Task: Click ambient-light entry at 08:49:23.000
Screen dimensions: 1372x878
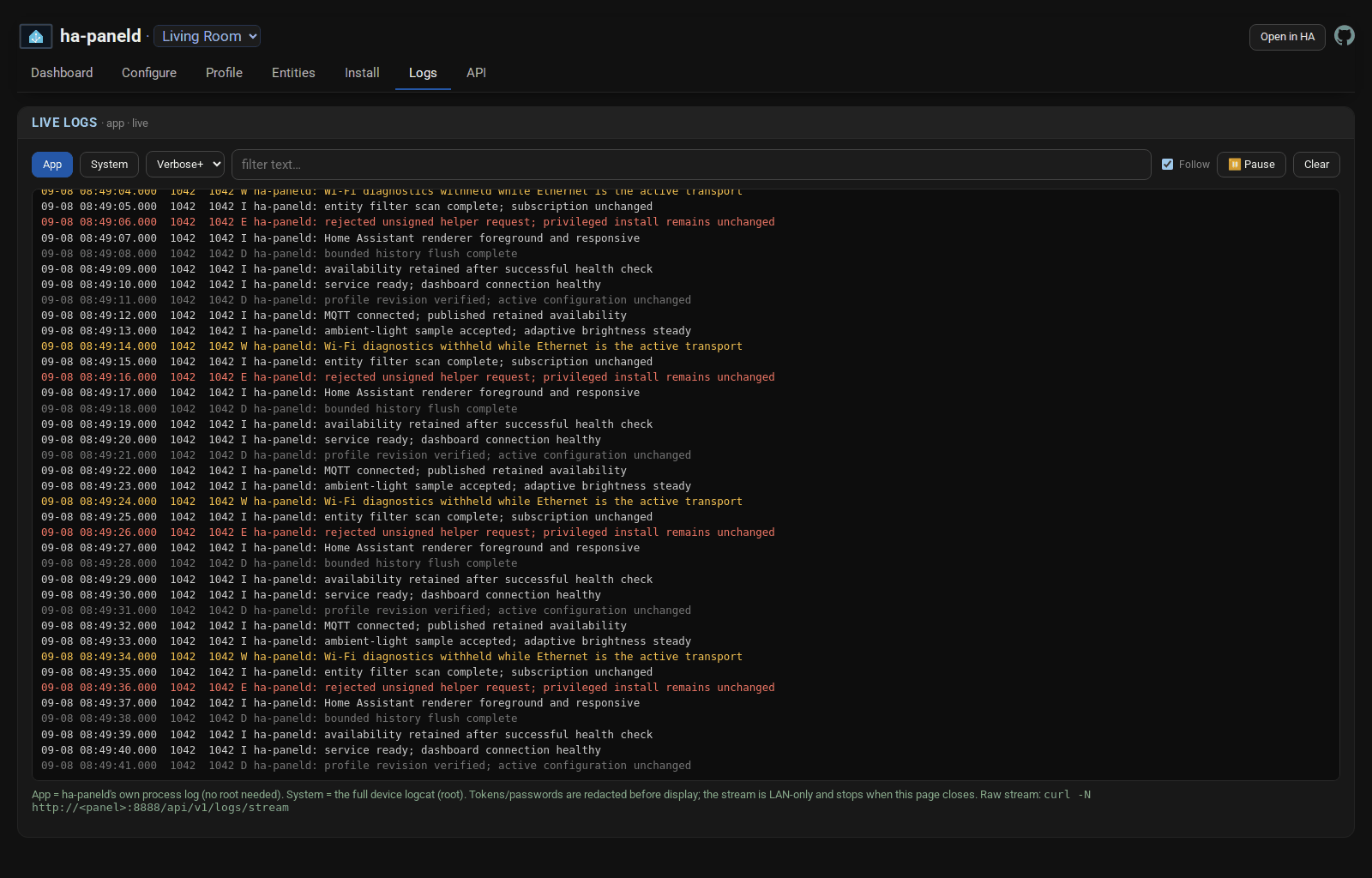Action: click(x=366, y=486)
